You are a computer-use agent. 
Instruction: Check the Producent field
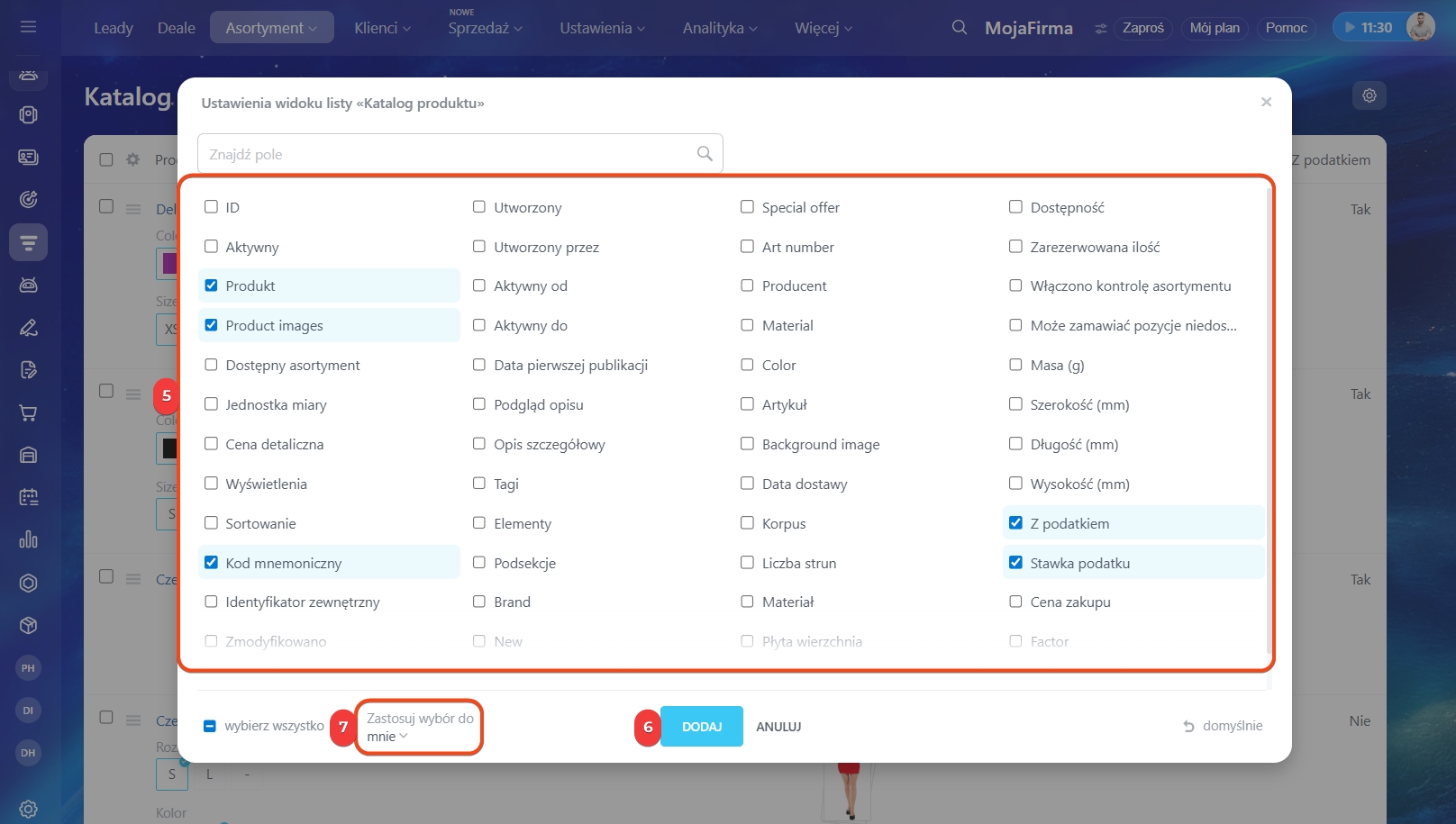[747, 285]
